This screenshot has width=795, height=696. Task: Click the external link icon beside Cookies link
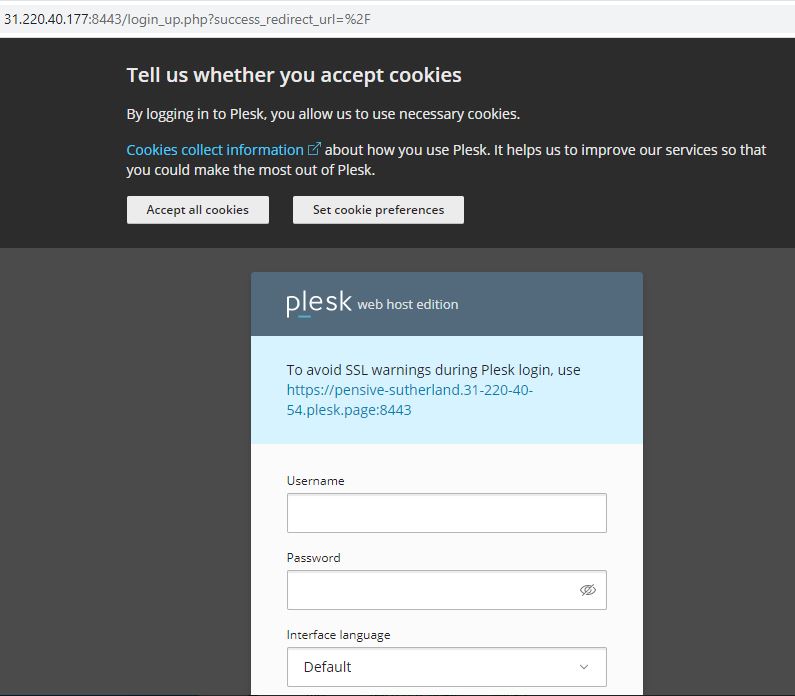(314, 149)
